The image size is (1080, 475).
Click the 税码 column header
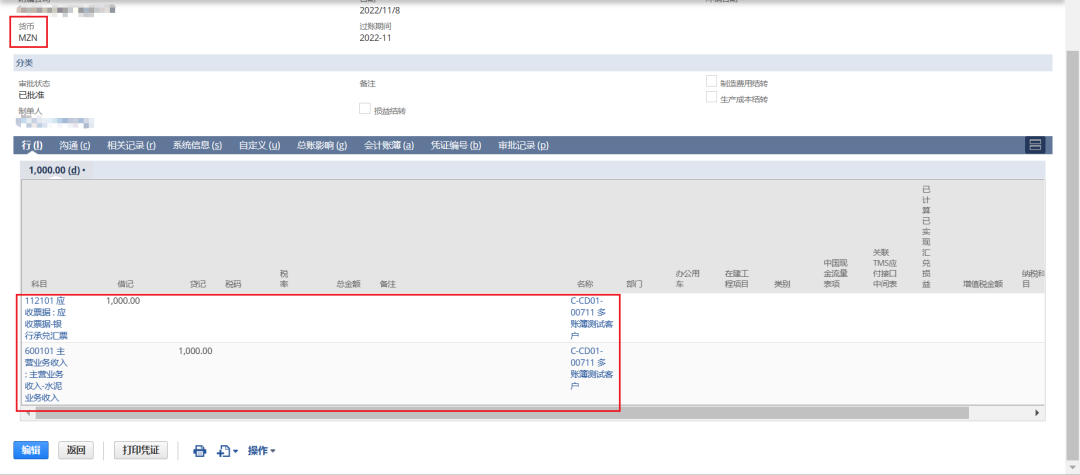[233, 284]
